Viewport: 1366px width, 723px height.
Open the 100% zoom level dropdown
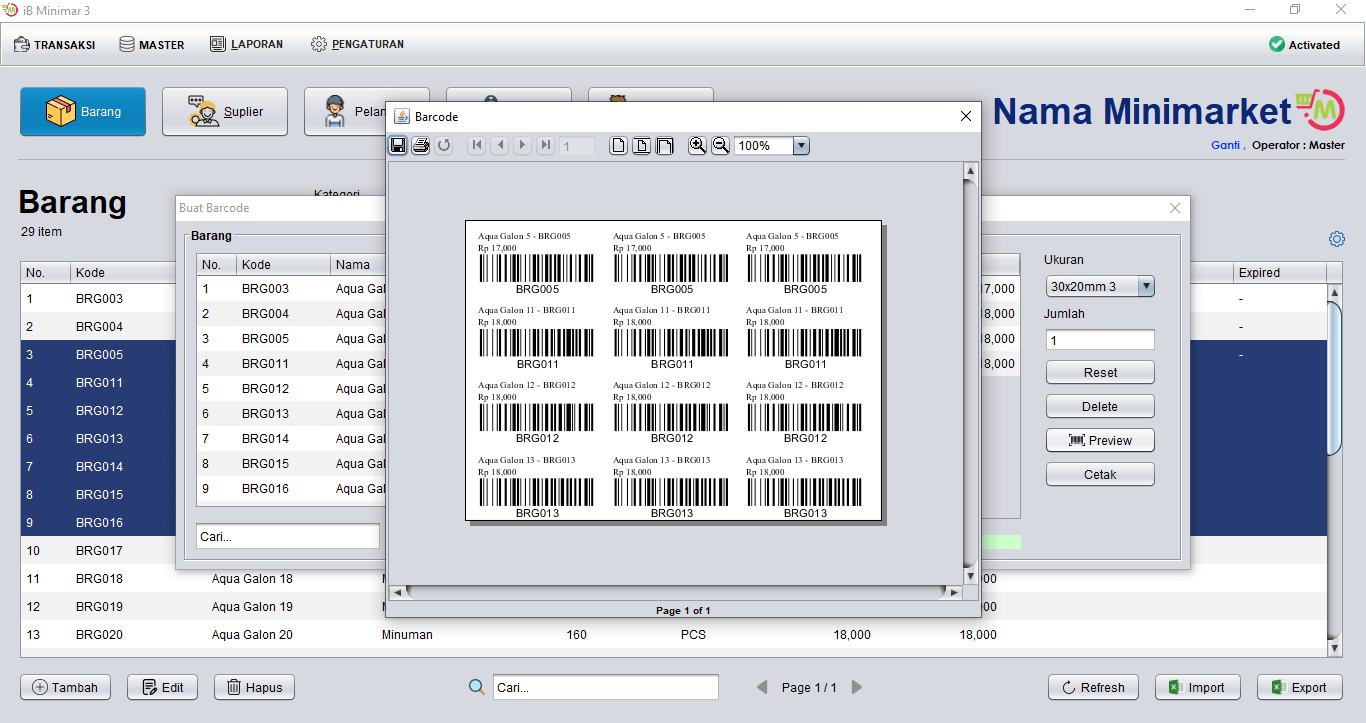(800, 145)
